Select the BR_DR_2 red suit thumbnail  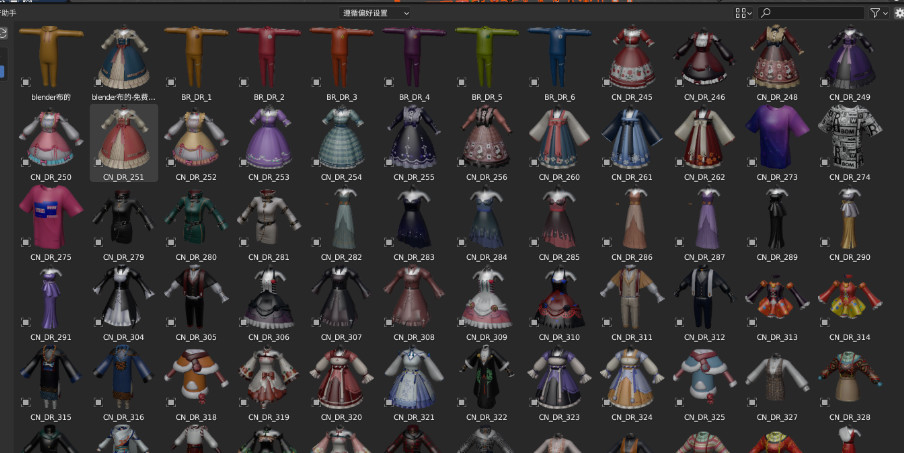[269, 57]
